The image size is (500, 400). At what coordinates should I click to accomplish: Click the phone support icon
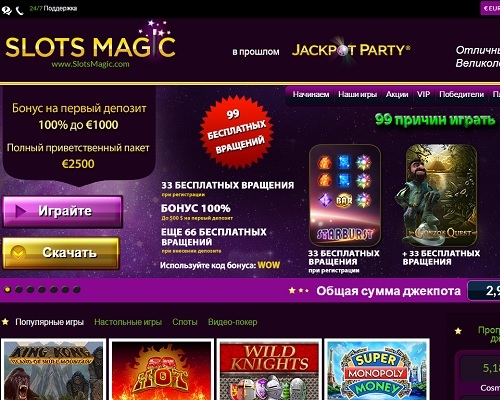click(20, 11)
